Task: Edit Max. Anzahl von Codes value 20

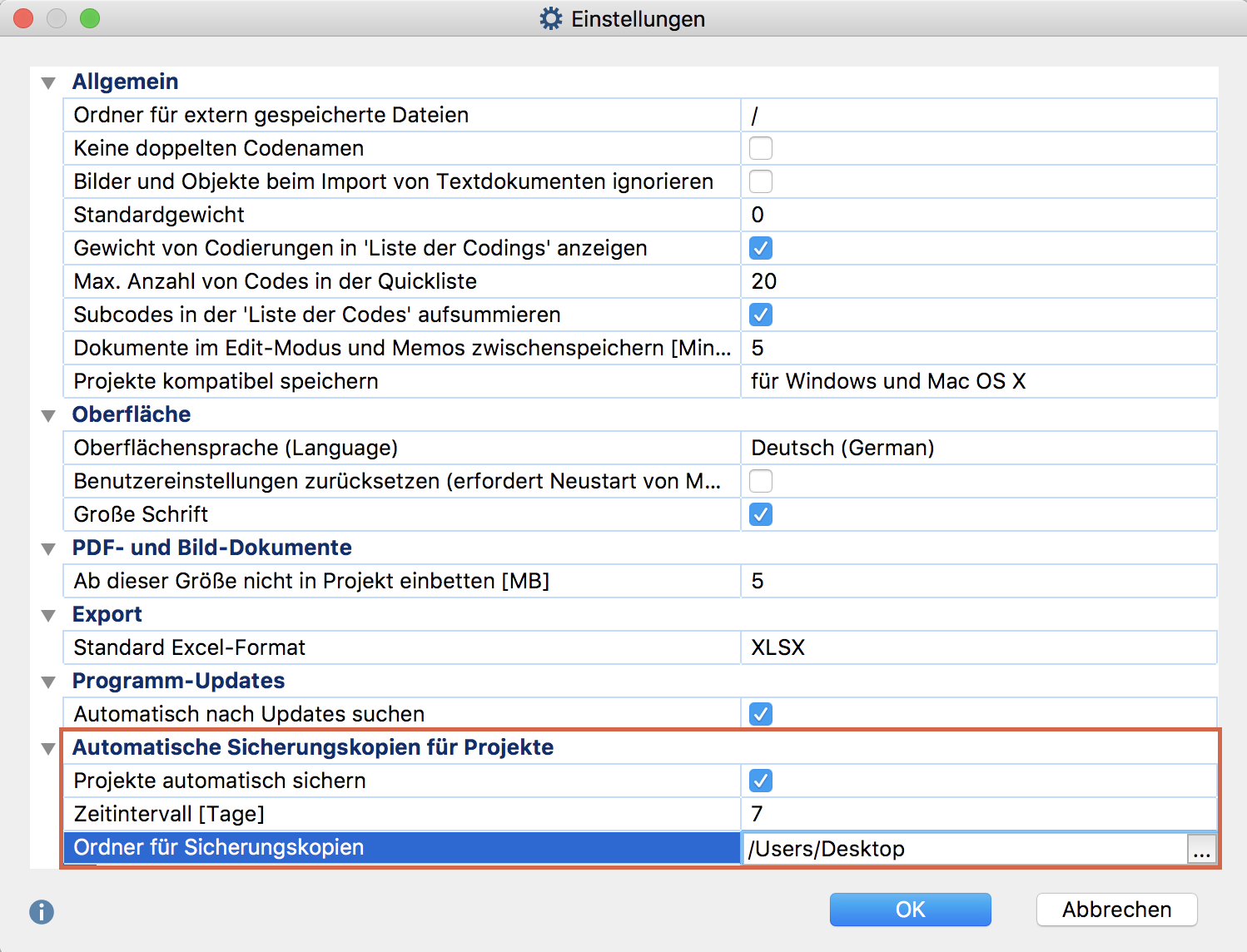Action: point(979,281)
